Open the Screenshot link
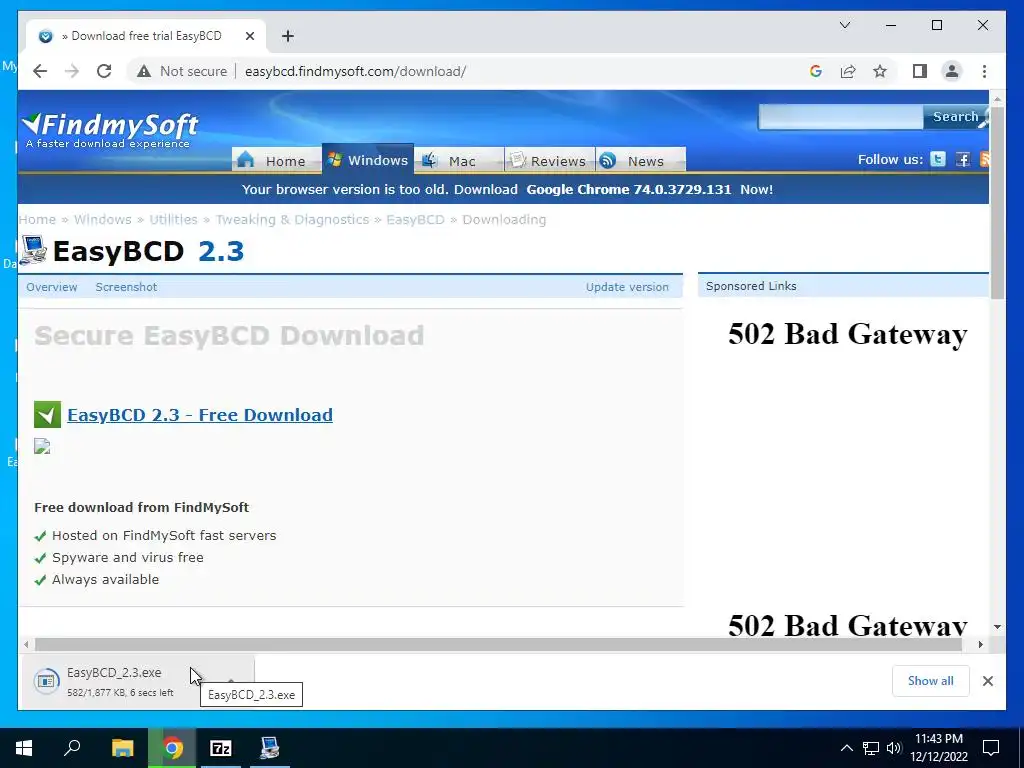Screen dimensions: 1024x768 pyautogui.click(x=126, y=287)
